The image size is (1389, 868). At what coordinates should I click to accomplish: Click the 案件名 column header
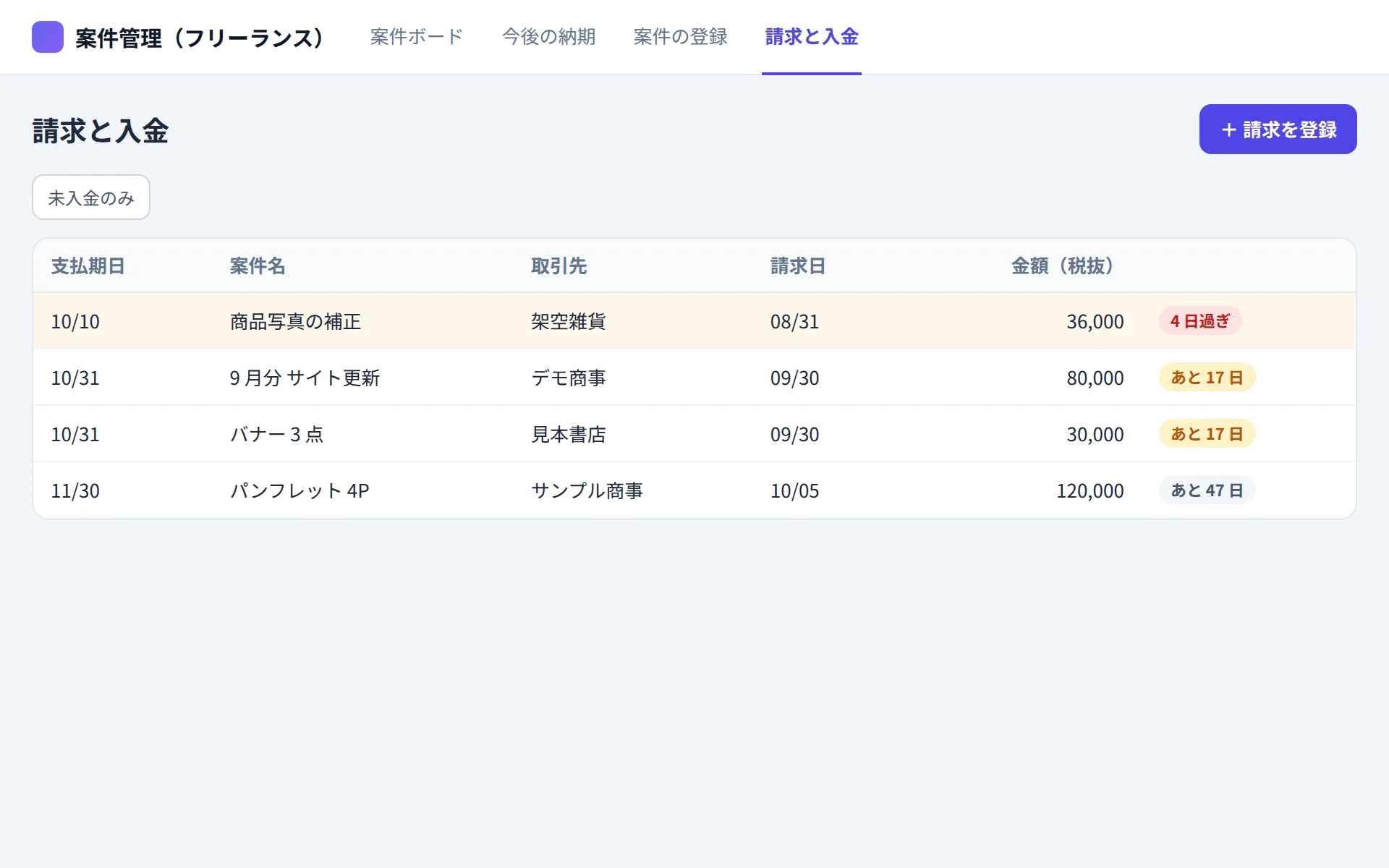[258, 266]
